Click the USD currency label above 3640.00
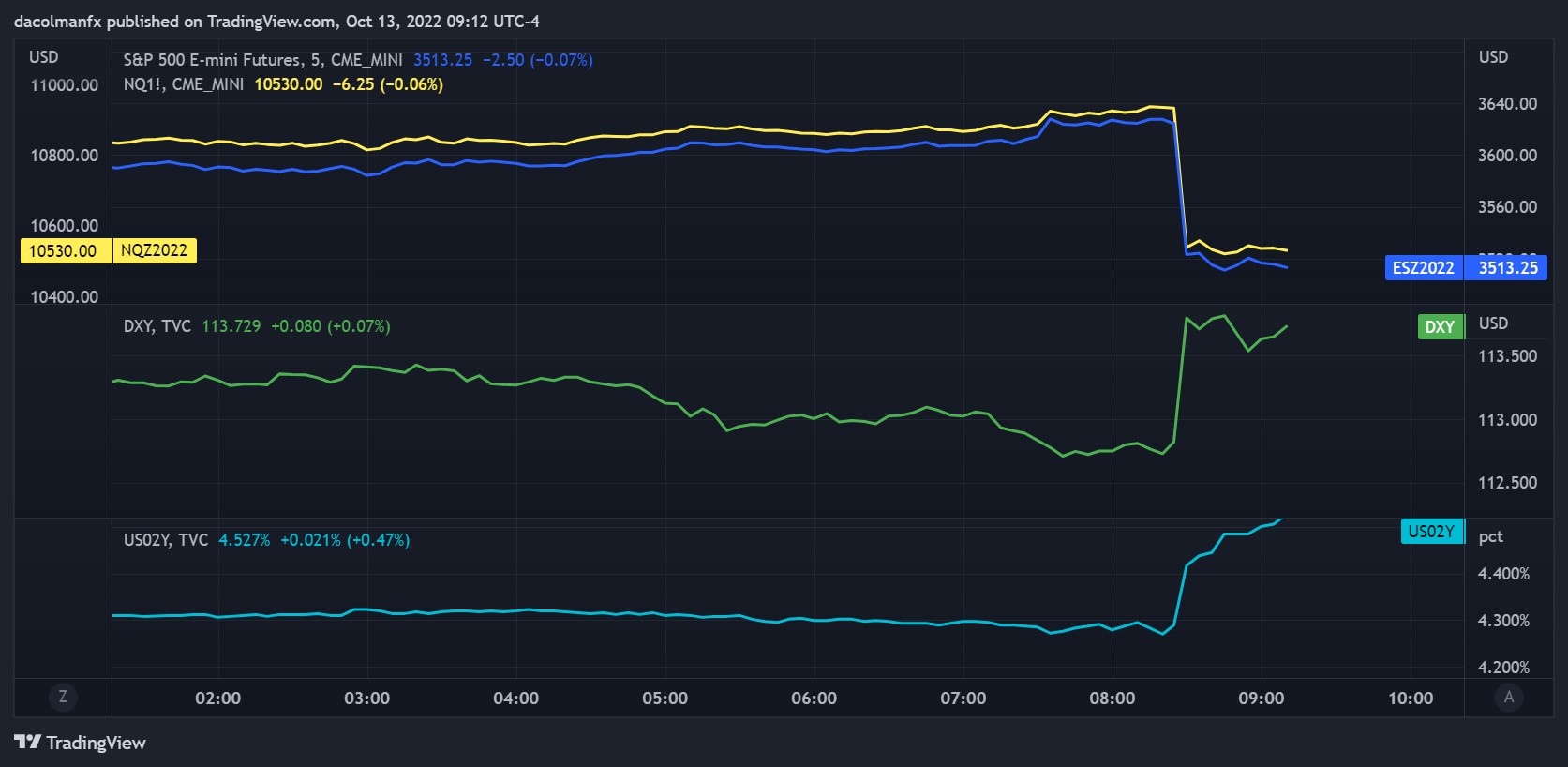 point(1493,57)
